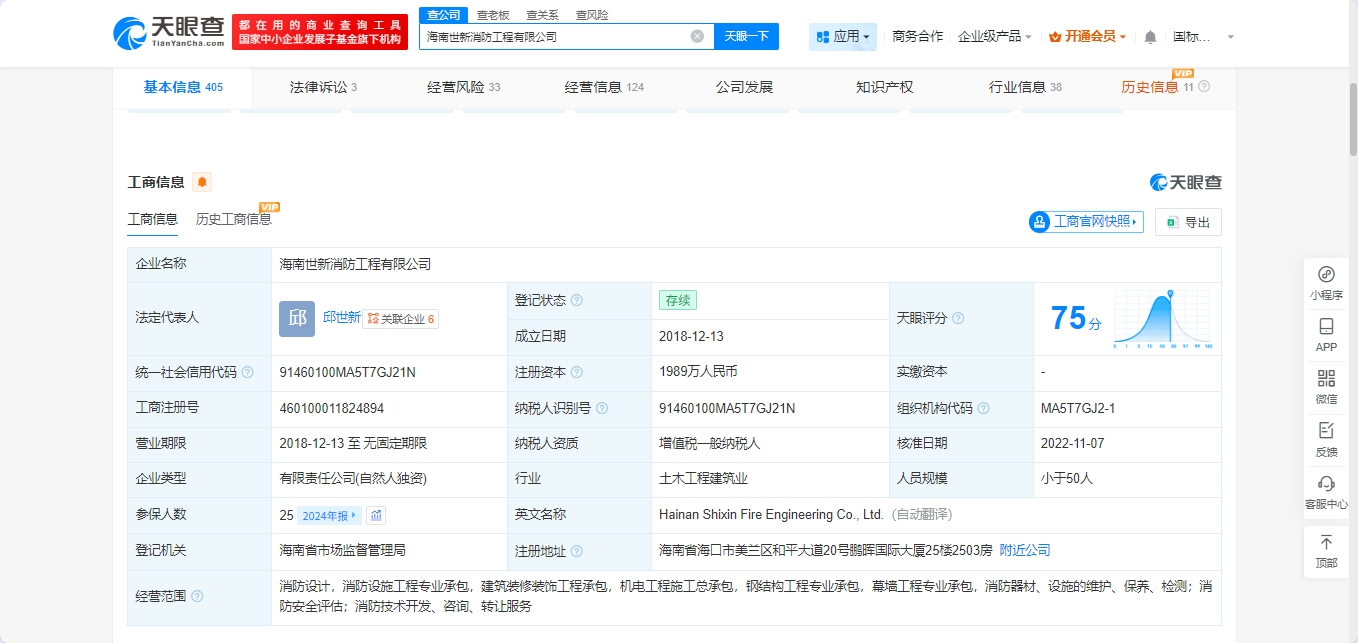Image resolution: width=1358 pixels, height=643 pixels.
Task: Clear the search box with X icon
Action: (x=697, y=37)
